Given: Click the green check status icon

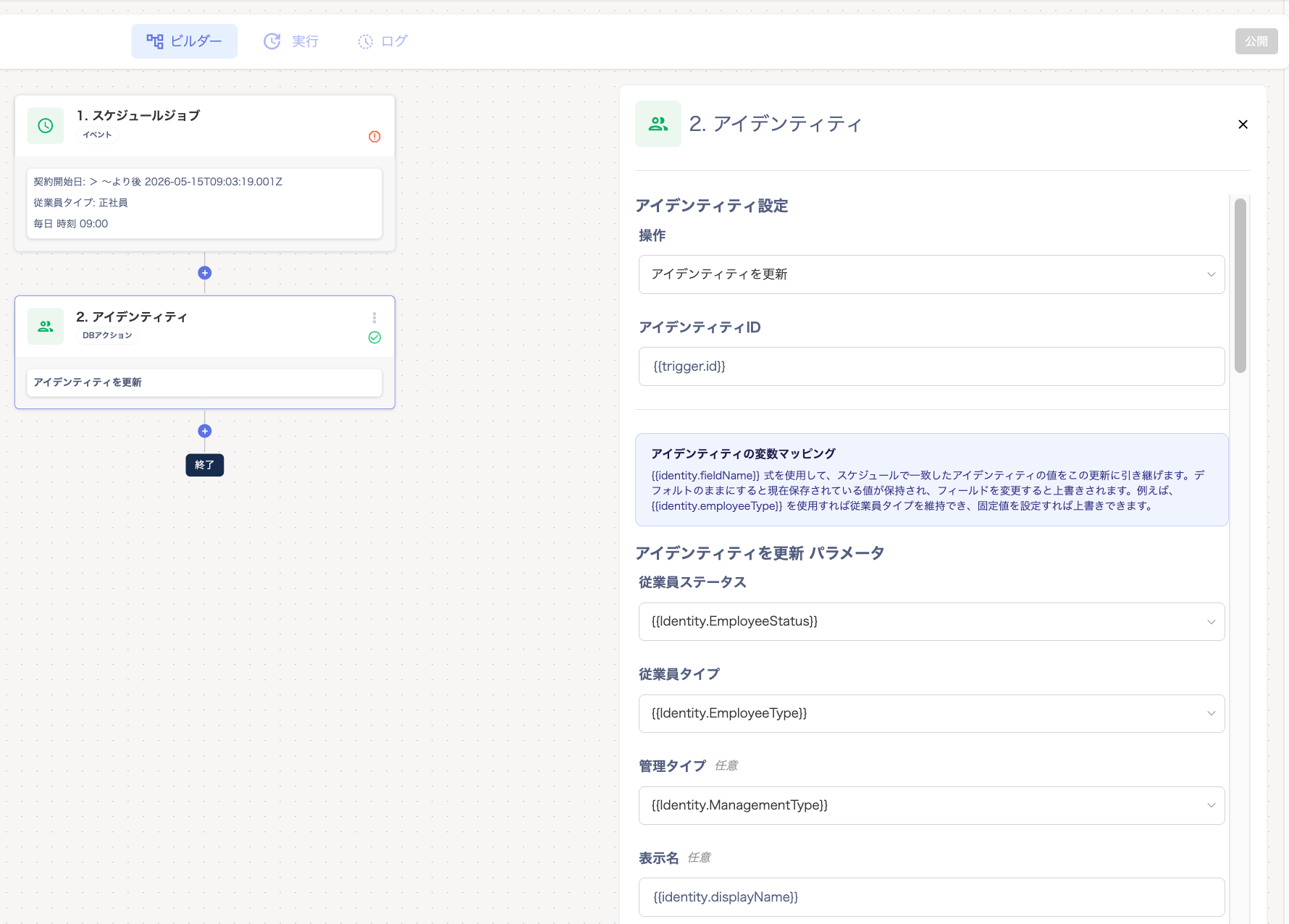Looking at the screenshot, I should click(x=374, y=337).
